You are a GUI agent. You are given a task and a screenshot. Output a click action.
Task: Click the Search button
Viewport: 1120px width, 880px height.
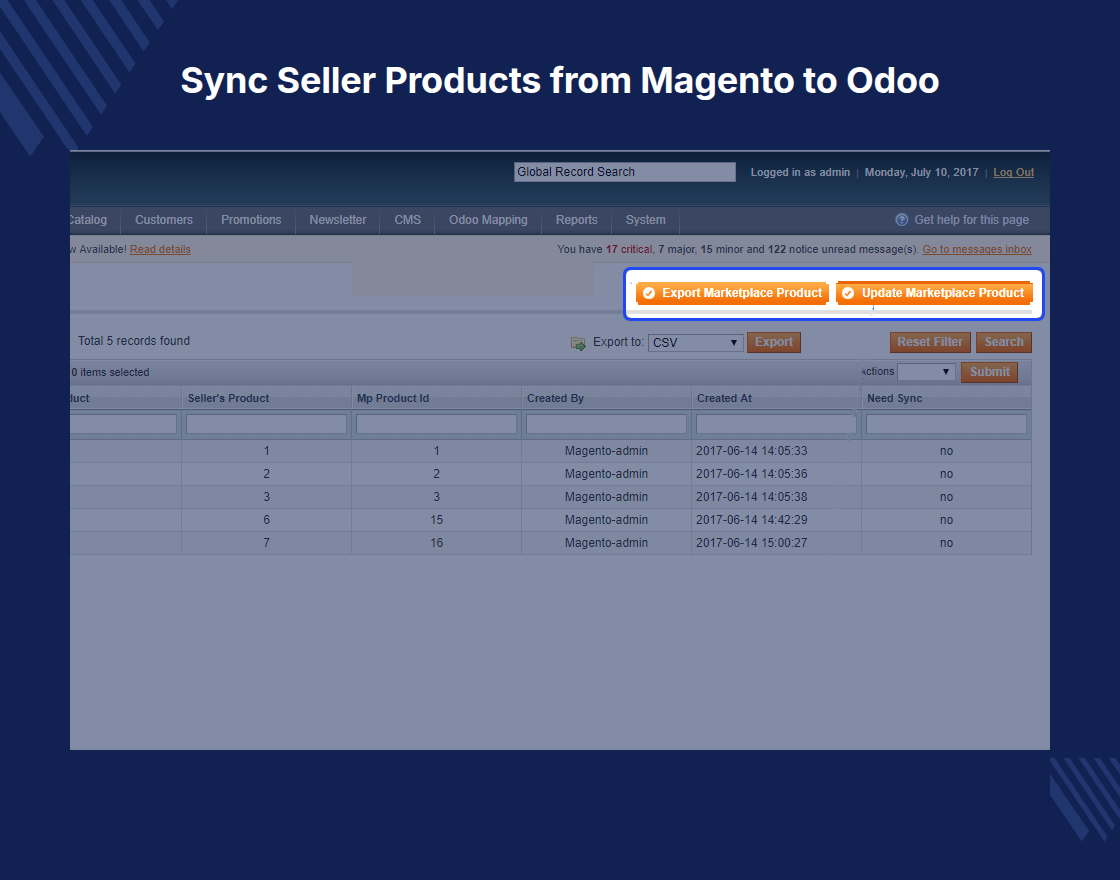point(1004,342)
